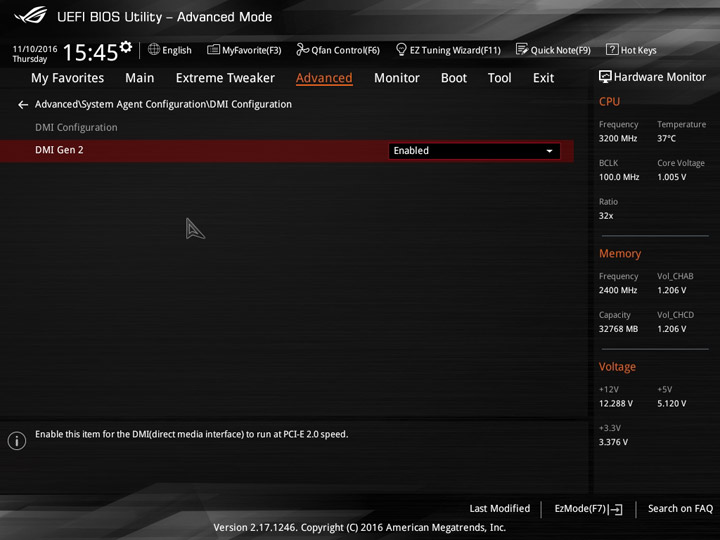Click the EzMode exit arrow icon
This screenshot has height=540, width=720.
(x=616, y=509)
